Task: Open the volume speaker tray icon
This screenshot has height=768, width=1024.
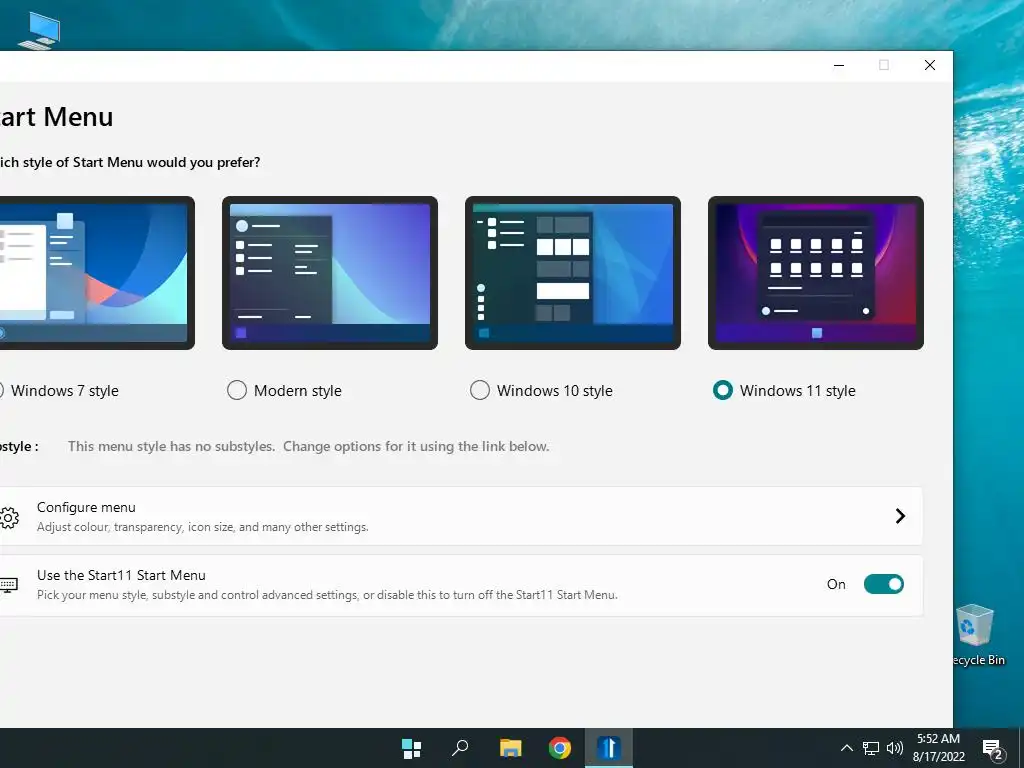Action: [x=895, y=748]
